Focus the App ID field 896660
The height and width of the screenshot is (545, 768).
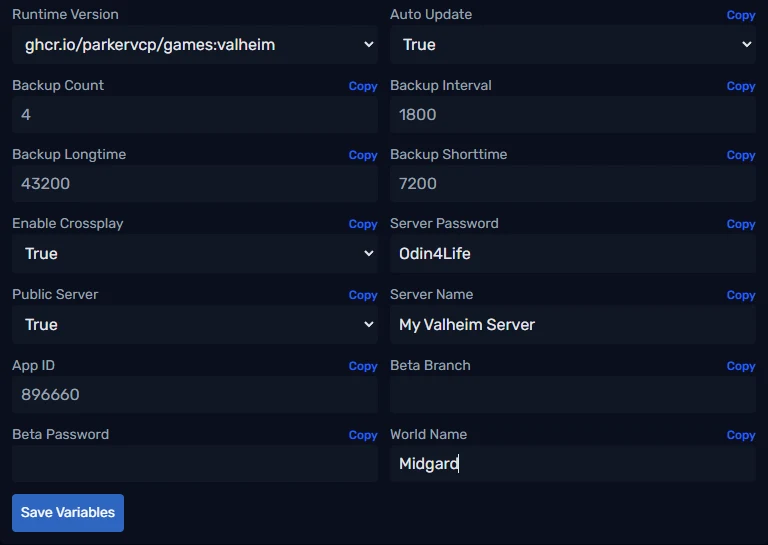(195, 395)
